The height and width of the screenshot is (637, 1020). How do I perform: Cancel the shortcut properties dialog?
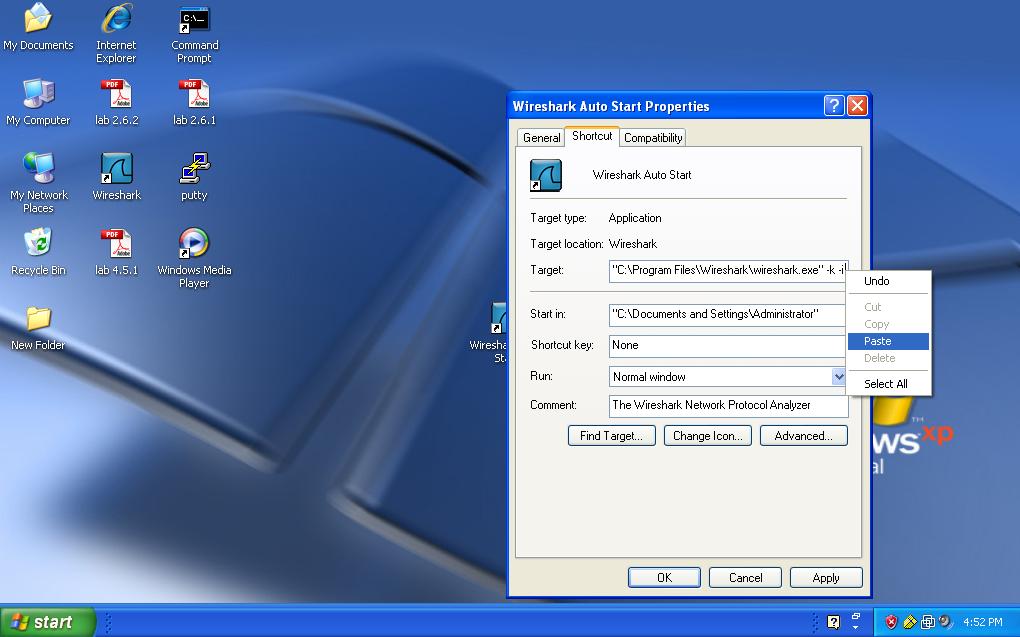pyautogui.click(x=745, y=578)
